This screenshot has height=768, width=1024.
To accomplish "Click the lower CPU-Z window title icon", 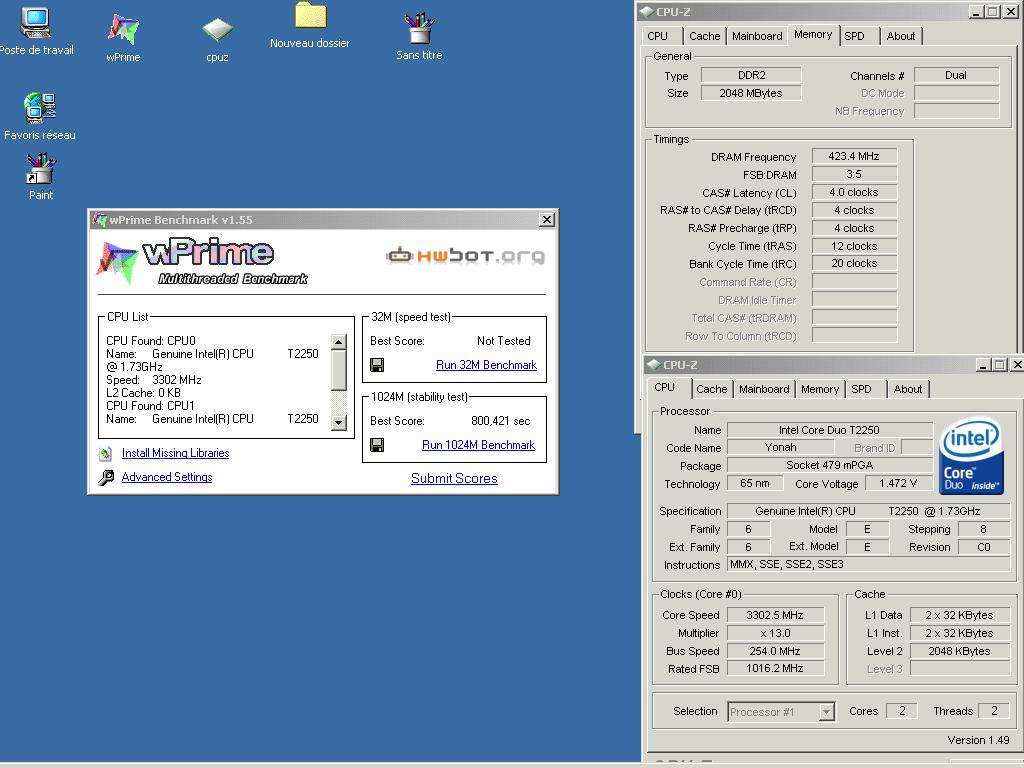I will tap(653, 364).
